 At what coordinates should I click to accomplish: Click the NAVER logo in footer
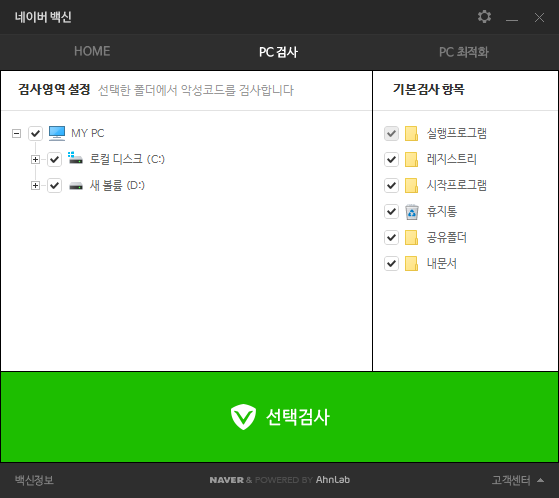click(227, 480)
